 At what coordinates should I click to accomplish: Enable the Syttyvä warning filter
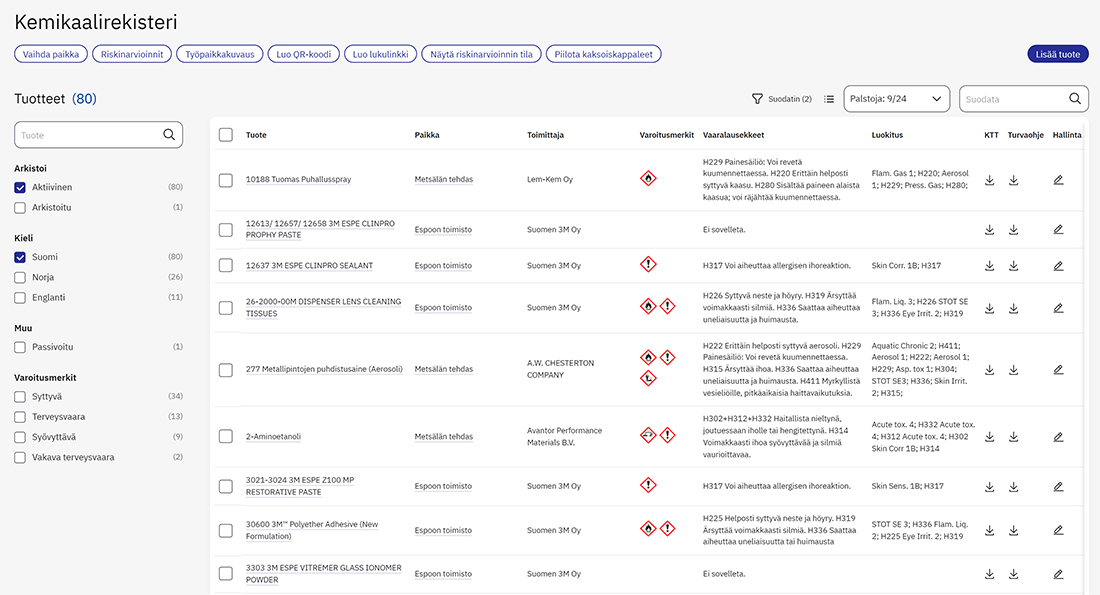click(20, 396)
